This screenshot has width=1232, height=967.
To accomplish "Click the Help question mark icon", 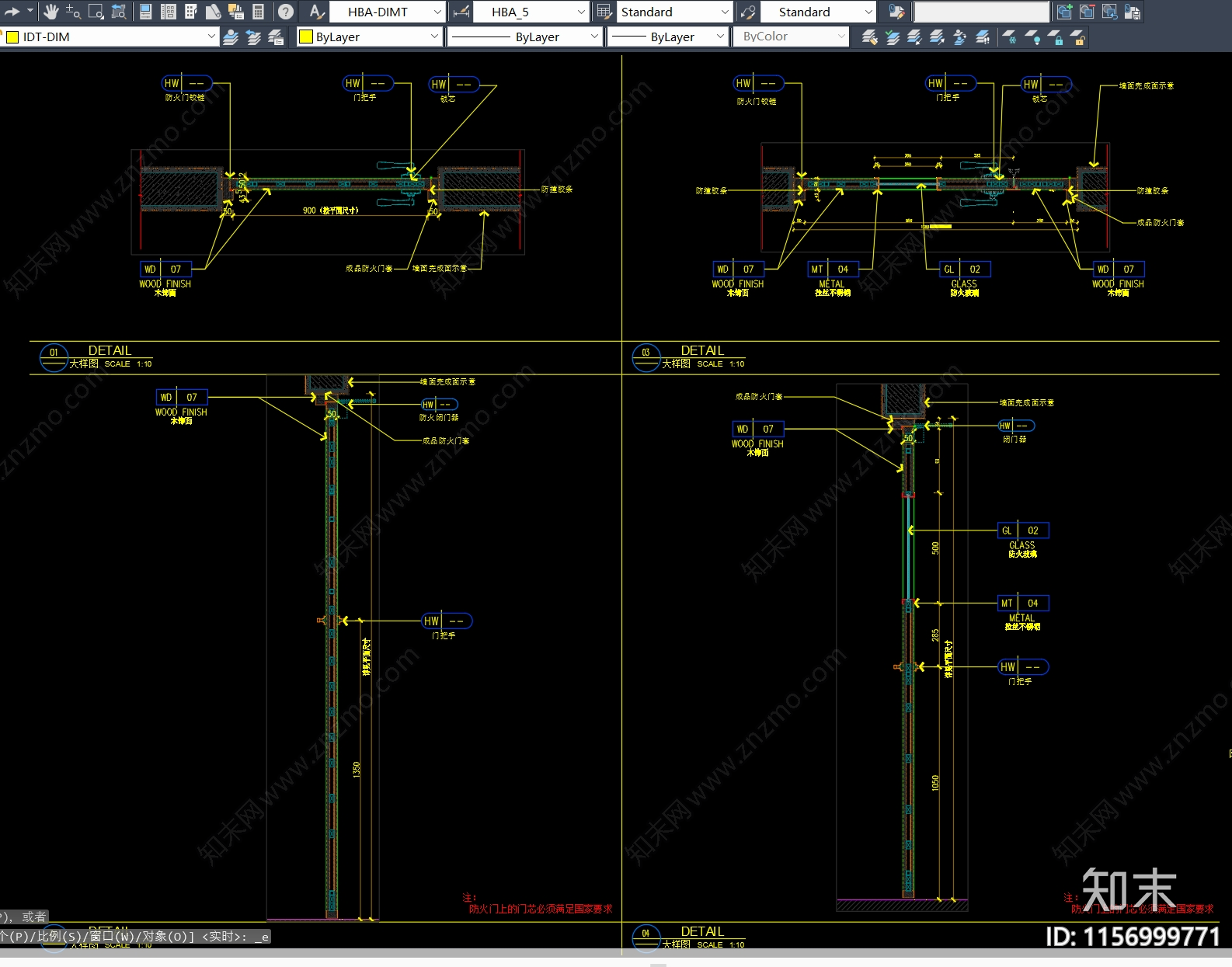I will pyautogui.click(x=286, y=12).
